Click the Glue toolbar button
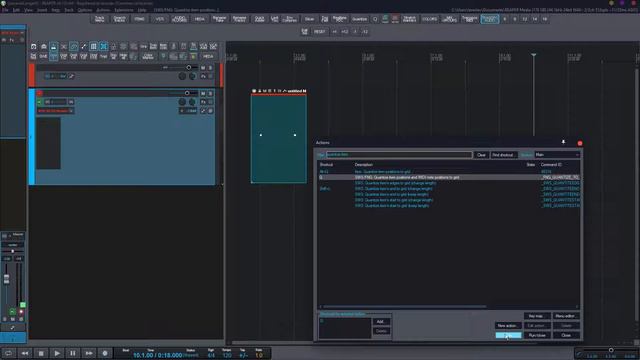The image size is (640, 360). click(x=309, y=19)
